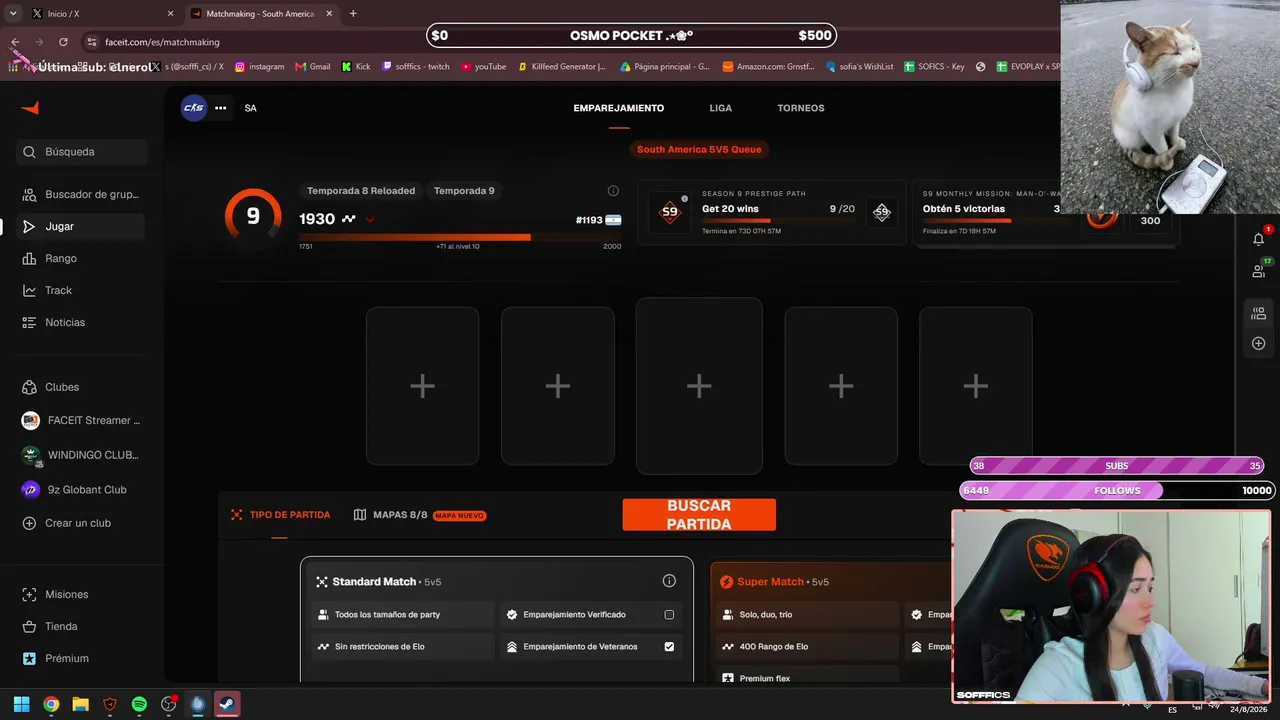Click the plus circle icon on right rail
The height and width of the screenshot is (720, 1280).
[1258, 344]
